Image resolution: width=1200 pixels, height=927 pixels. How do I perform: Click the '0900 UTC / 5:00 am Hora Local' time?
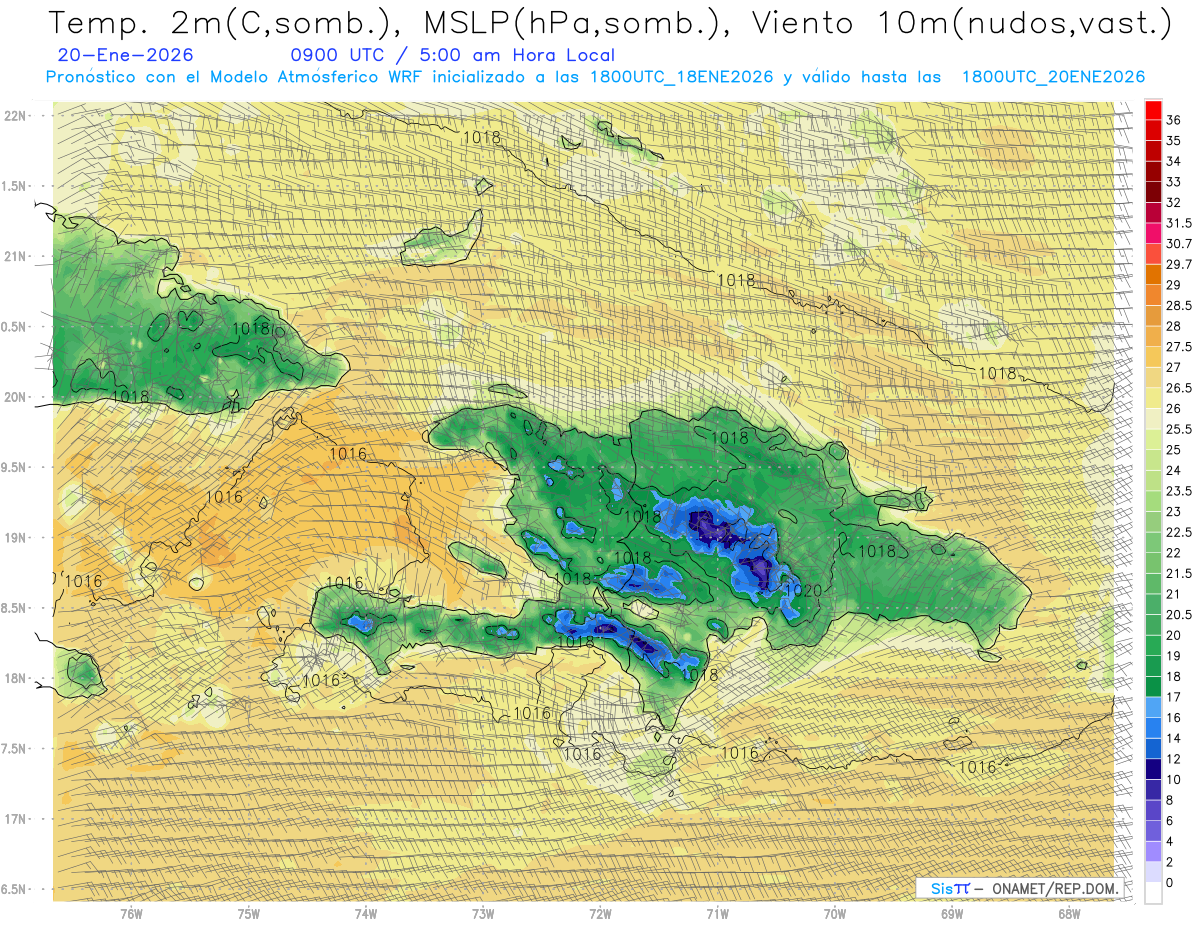coord(452,55)
